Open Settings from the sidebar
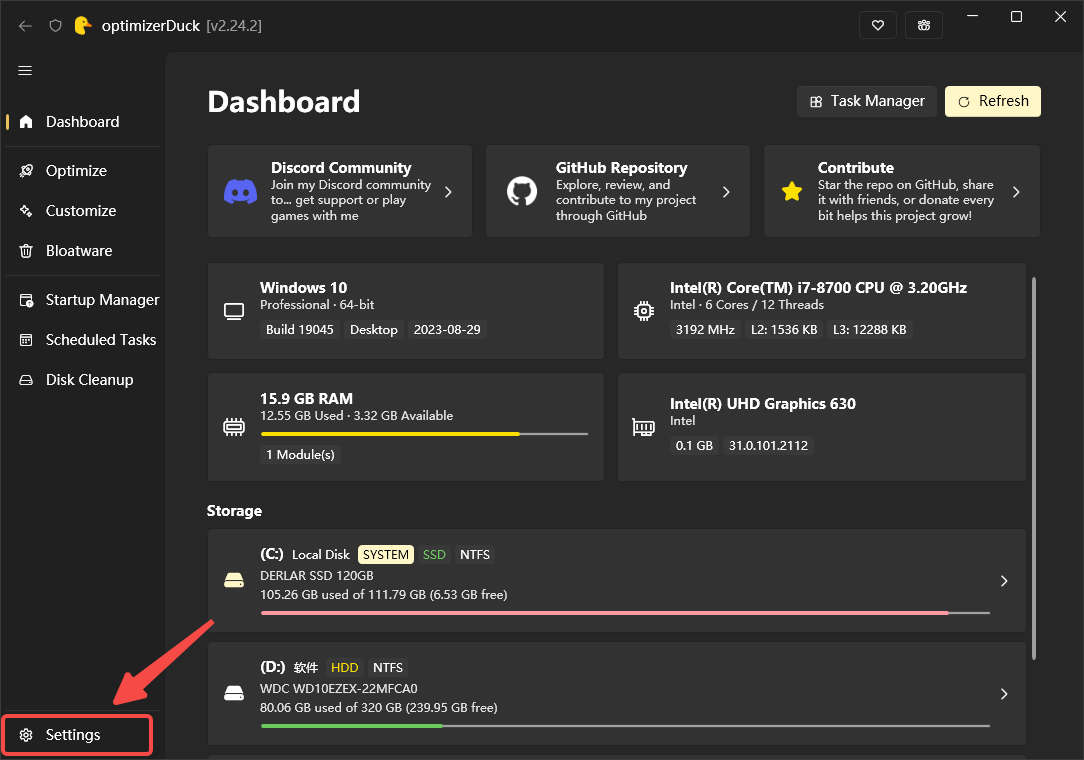 pyautogui.click(x=77, y=735)
